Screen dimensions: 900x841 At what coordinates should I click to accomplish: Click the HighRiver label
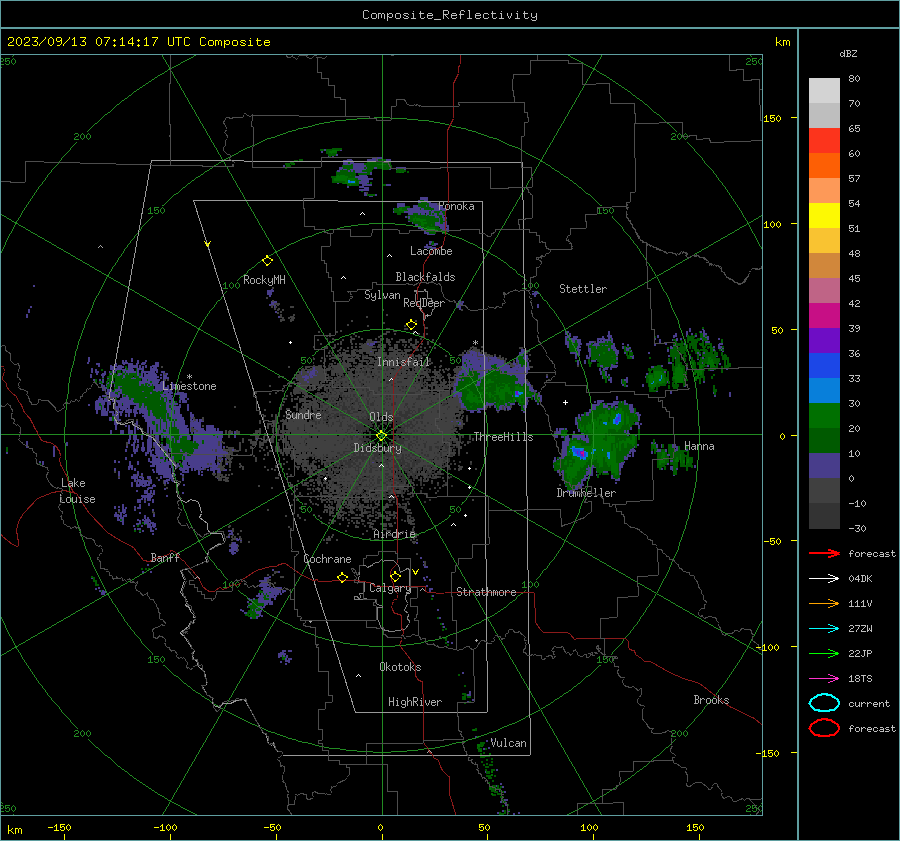pos(415,702)
